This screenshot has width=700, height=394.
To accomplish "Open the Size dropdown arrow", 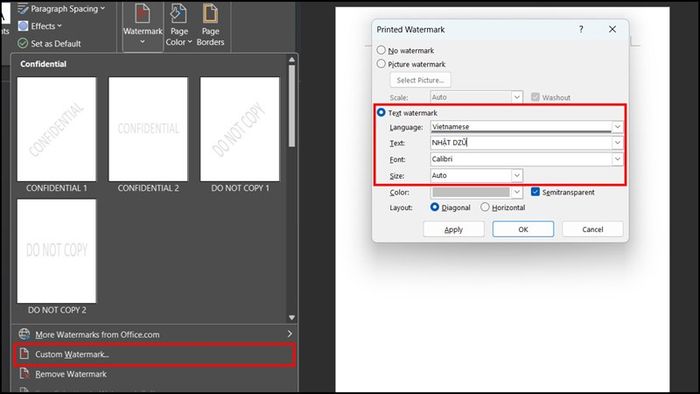I will click(517, 175).
